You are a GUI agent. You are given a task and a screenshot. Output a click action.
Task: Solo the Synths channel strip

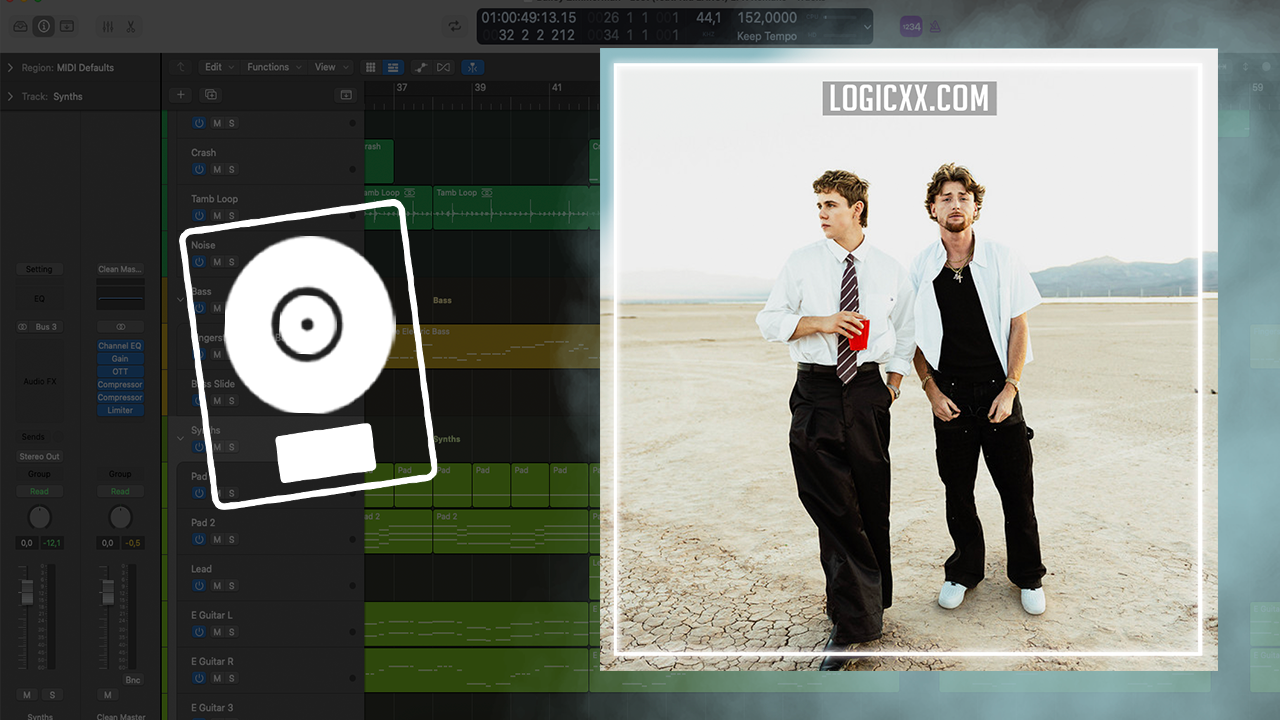pyautogui.click(x=51, y=695)
